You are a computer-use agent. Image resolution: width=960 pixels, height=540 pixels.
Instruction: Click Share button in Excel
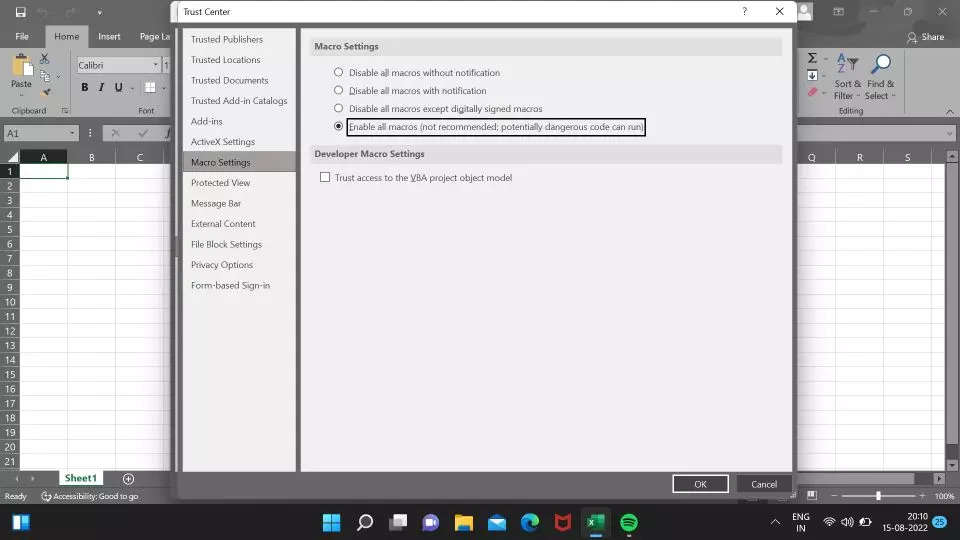[925, 37]
